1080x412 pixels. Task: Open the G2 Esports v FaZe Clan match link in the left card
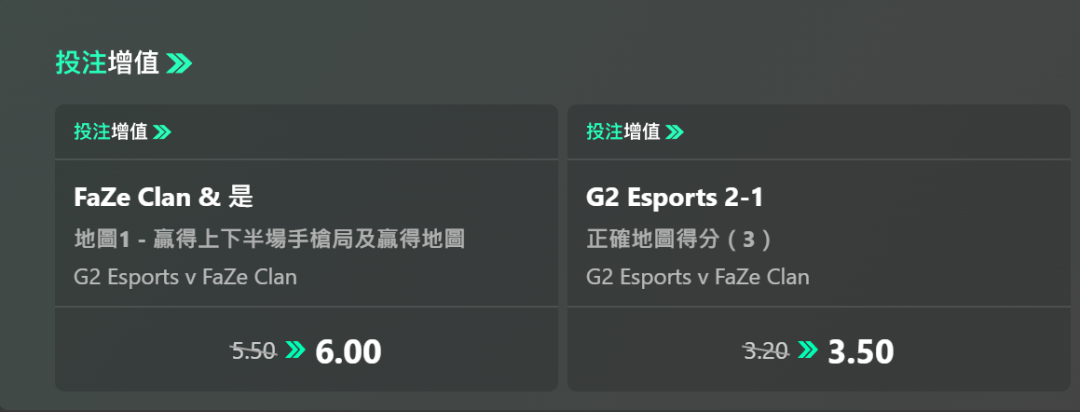185,277
